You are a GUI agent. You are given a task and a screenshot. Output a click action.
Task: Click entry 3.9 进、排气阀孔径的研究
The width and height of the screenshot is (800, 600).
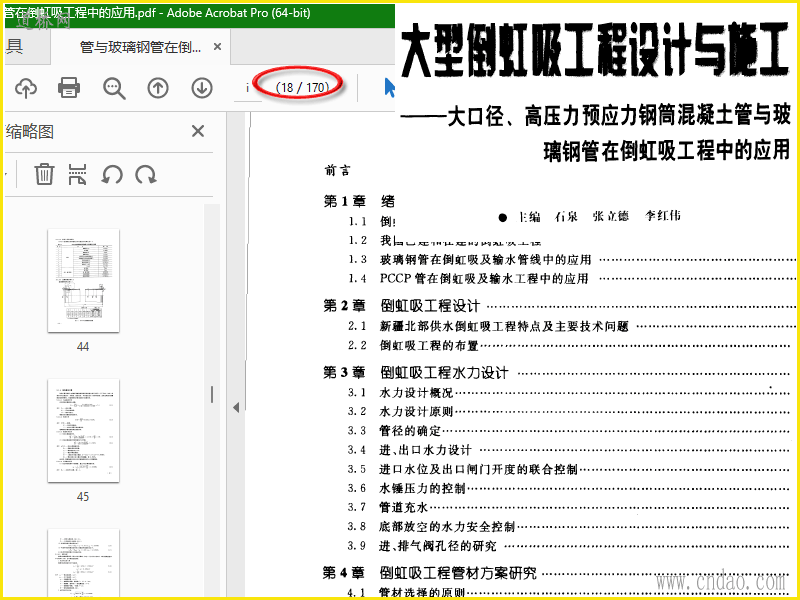422,546
